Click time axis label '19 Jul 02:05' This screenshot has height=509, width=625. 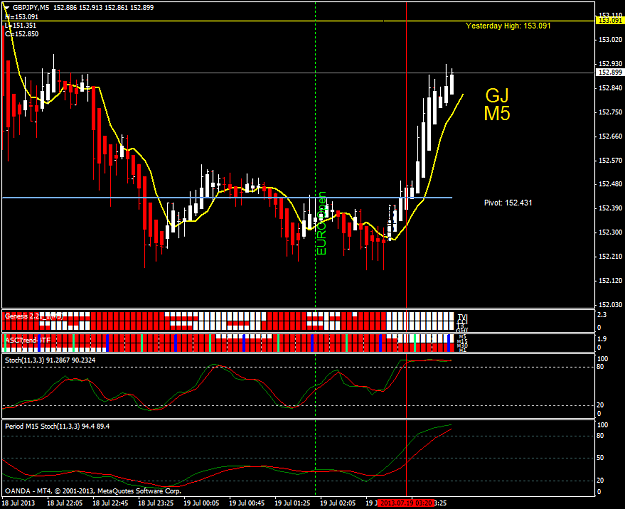point(338,503)
